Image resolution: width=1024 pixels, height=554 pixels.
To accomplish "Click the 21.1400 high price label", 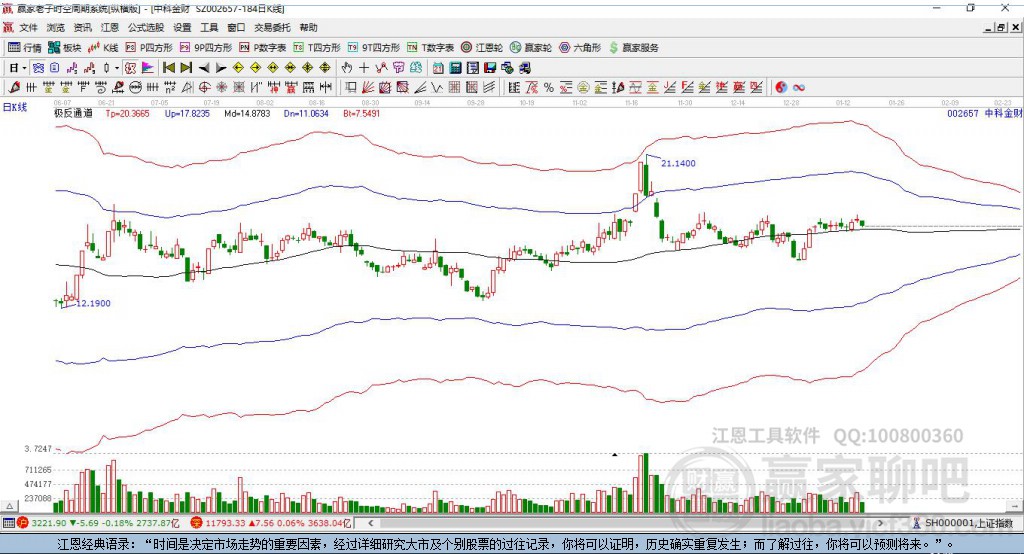I will (679, 163).
